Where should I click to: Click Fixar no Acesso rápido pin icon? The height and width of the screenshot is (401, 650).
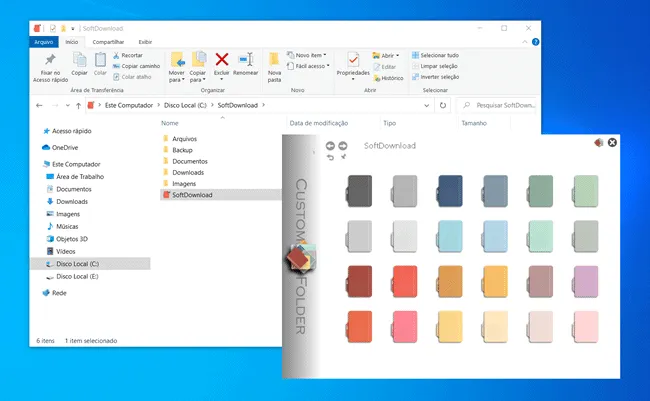click(x=50, y=60)
